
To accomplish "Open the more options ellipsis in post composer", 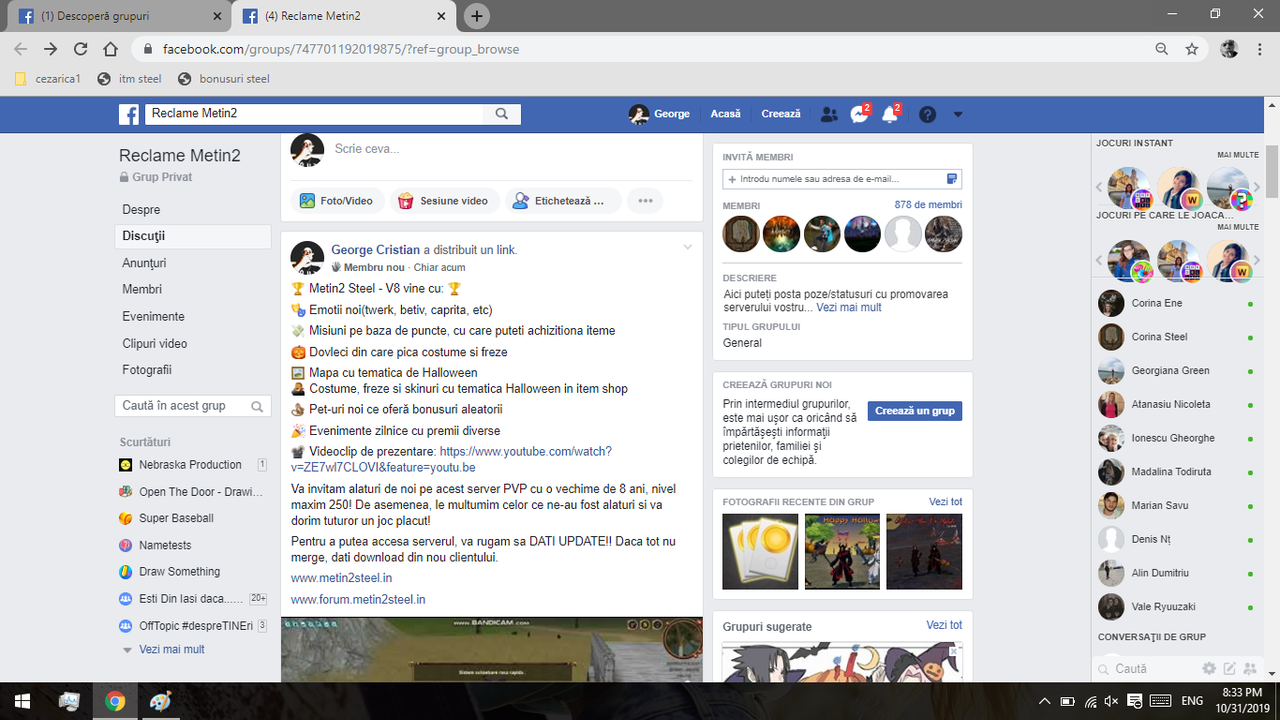I will (x=645, y=201).
